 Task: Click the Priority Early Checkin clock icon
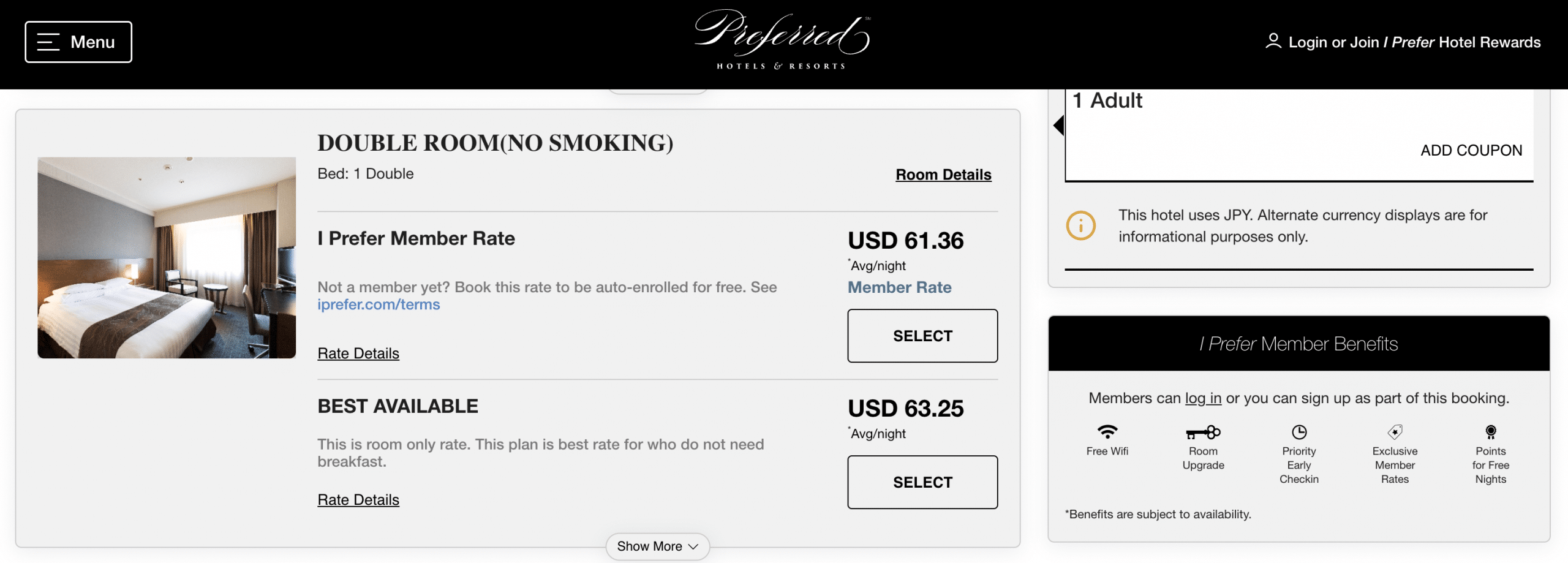click(1298, 432)
